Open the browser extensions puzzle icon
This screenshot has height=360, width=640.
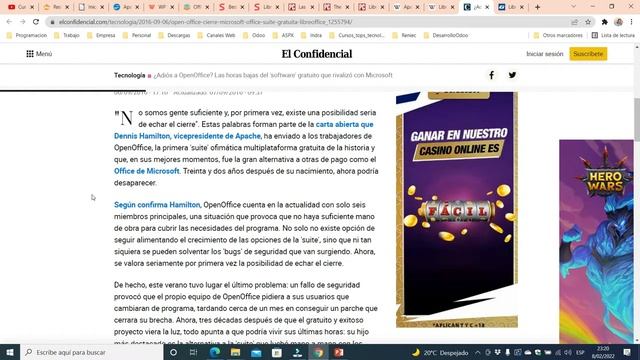[604, 22]
